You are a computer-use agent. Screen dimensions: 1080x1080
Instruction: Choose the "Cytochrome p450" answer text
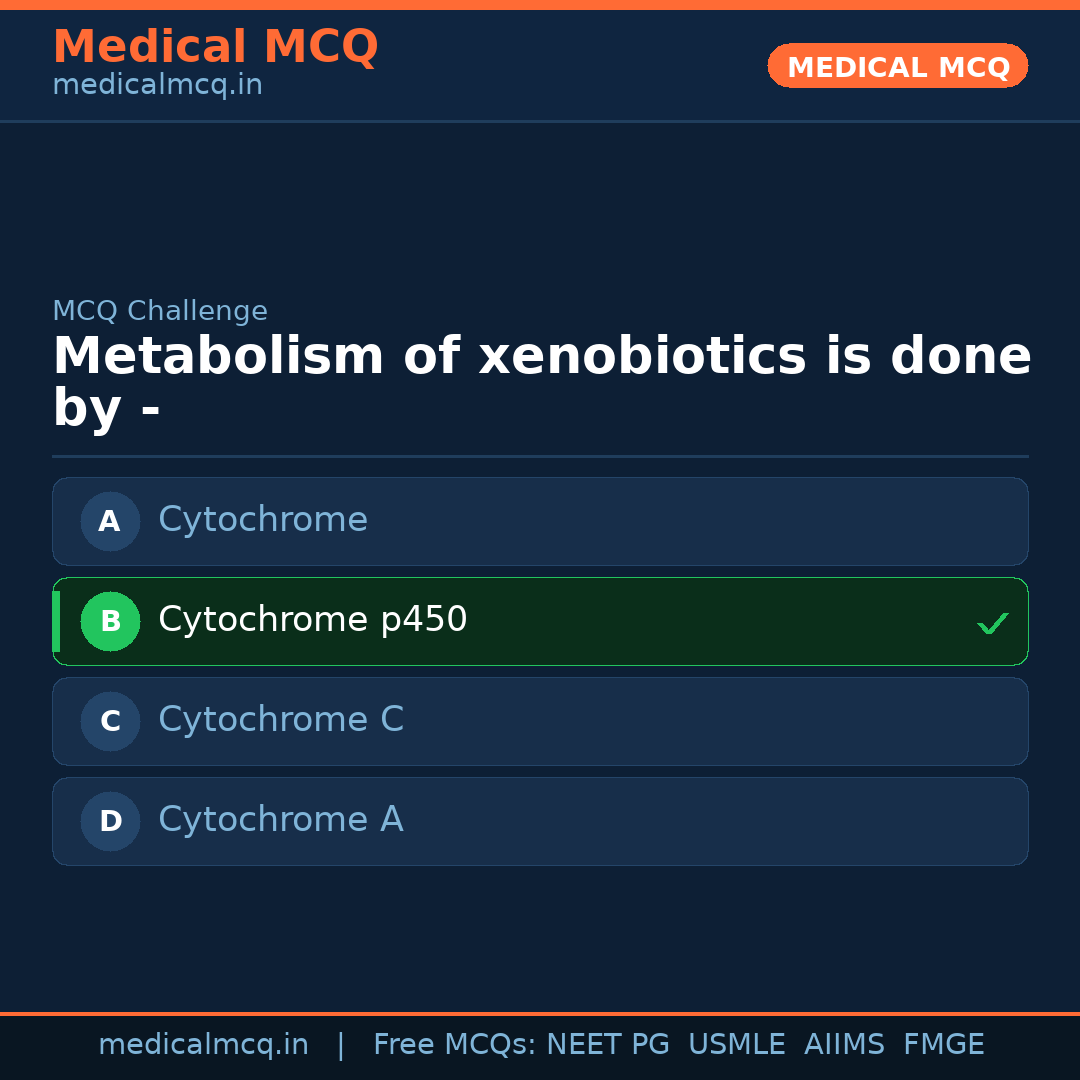[312, 620]
